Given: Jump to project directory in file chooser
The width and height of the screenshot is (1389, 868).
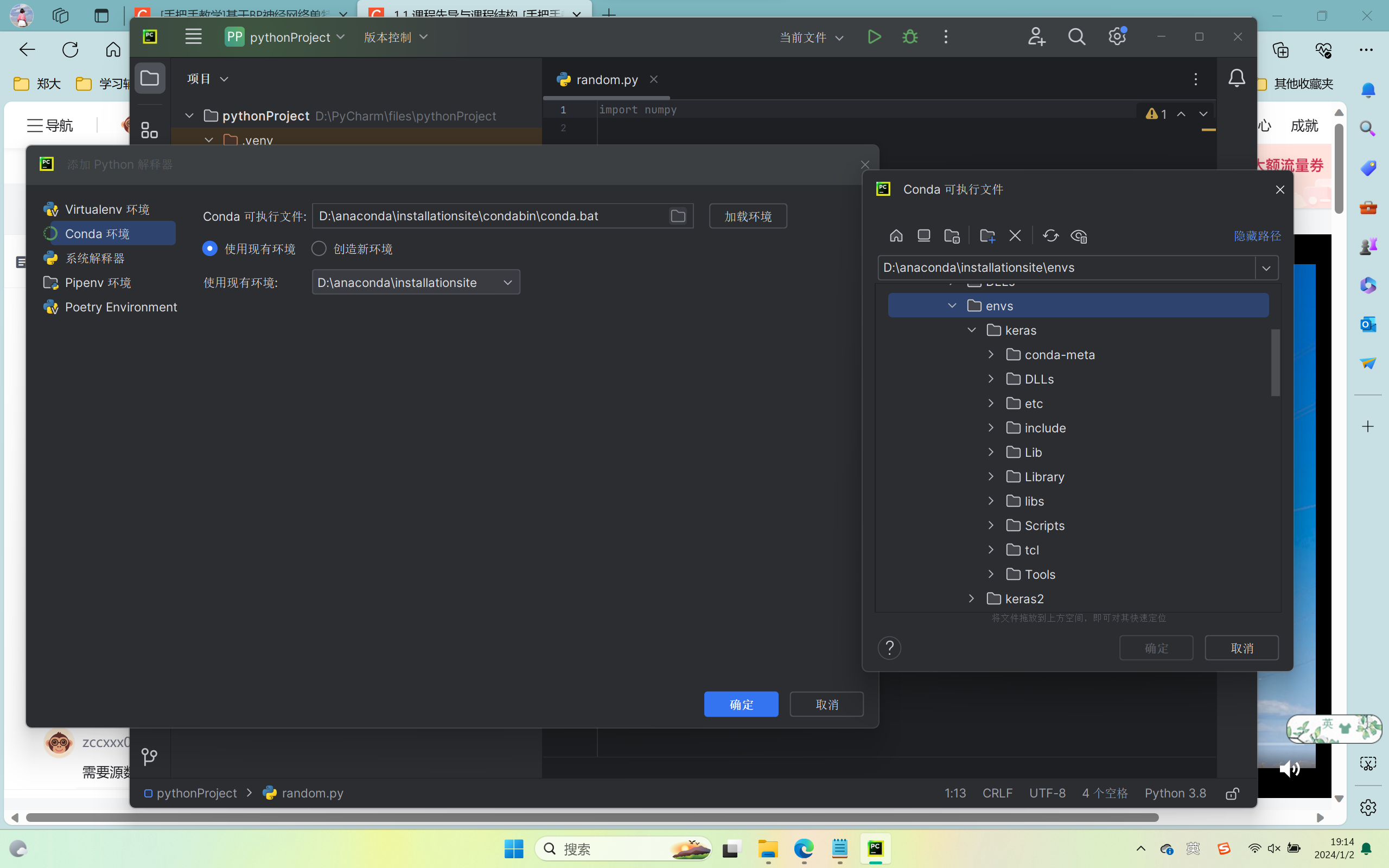Looking at the screenshot, I should [952, 236].
